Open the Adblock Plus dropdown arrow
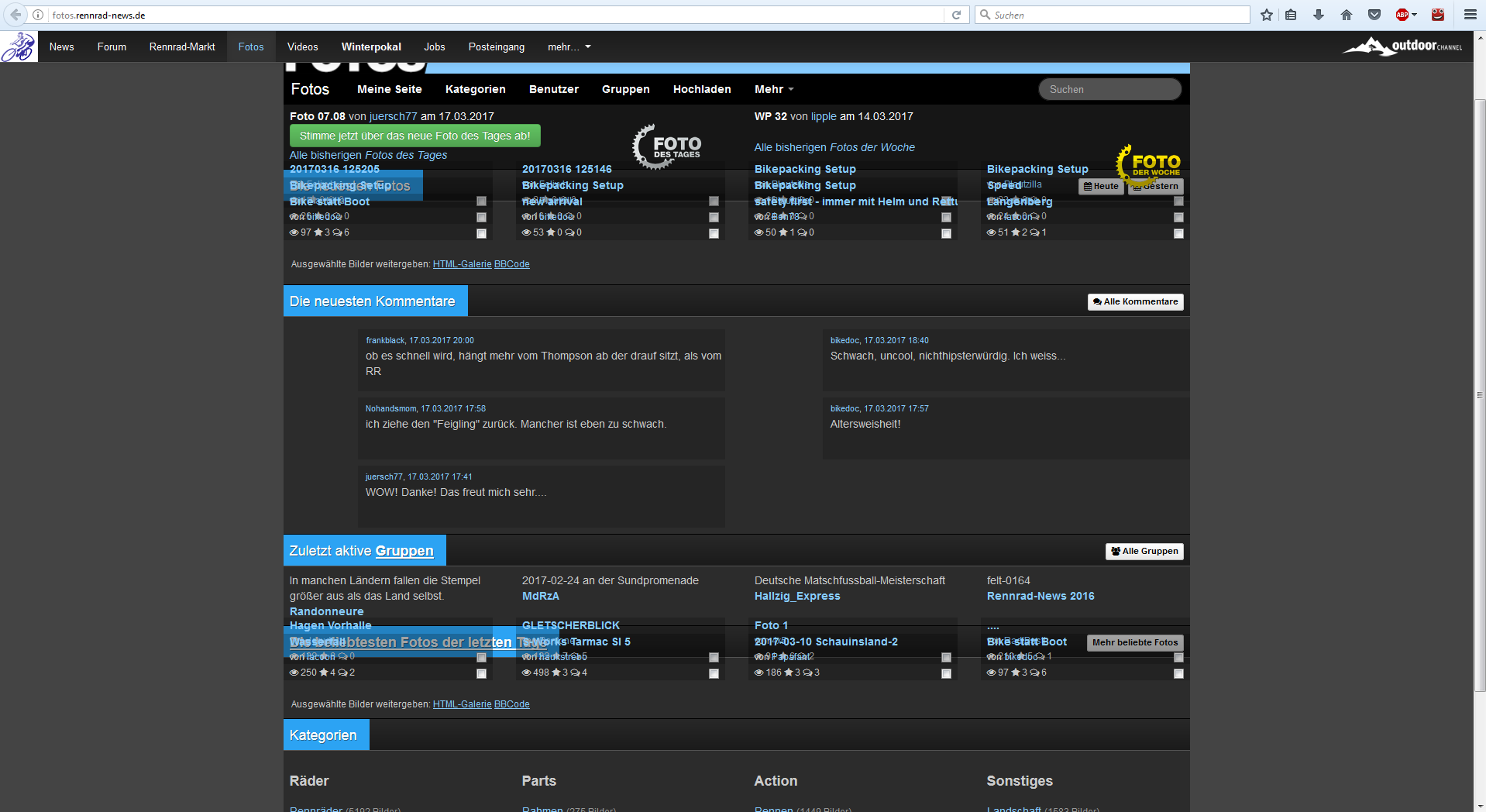Screen dimensions: 1486x812 [1414, 15]
